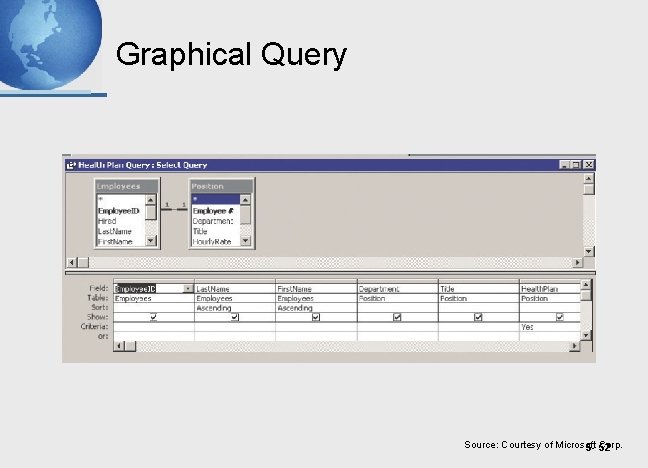This screenshot has width=648, height=468.
Task: Click down arrow of design grid vertical scrollbar
Action: [586, 335]
